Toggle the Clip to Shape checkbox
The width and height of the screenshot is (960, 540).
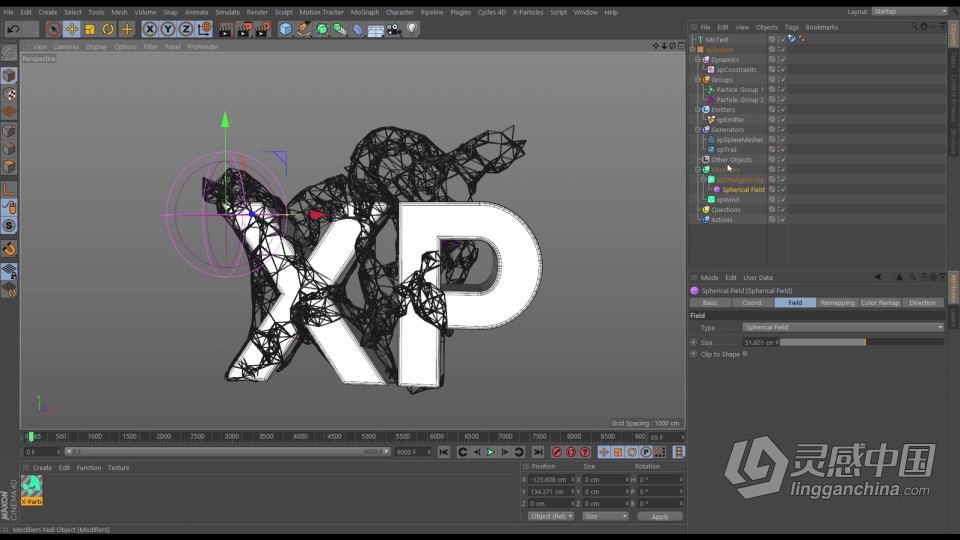[x=745, y=354]
